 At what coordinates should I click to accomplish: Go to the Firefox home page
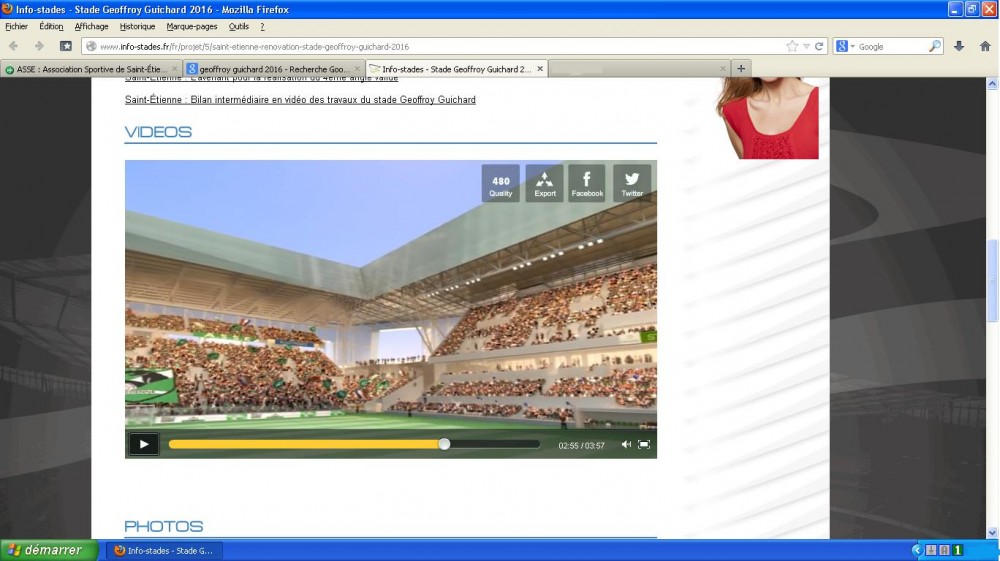pos(985,46)
